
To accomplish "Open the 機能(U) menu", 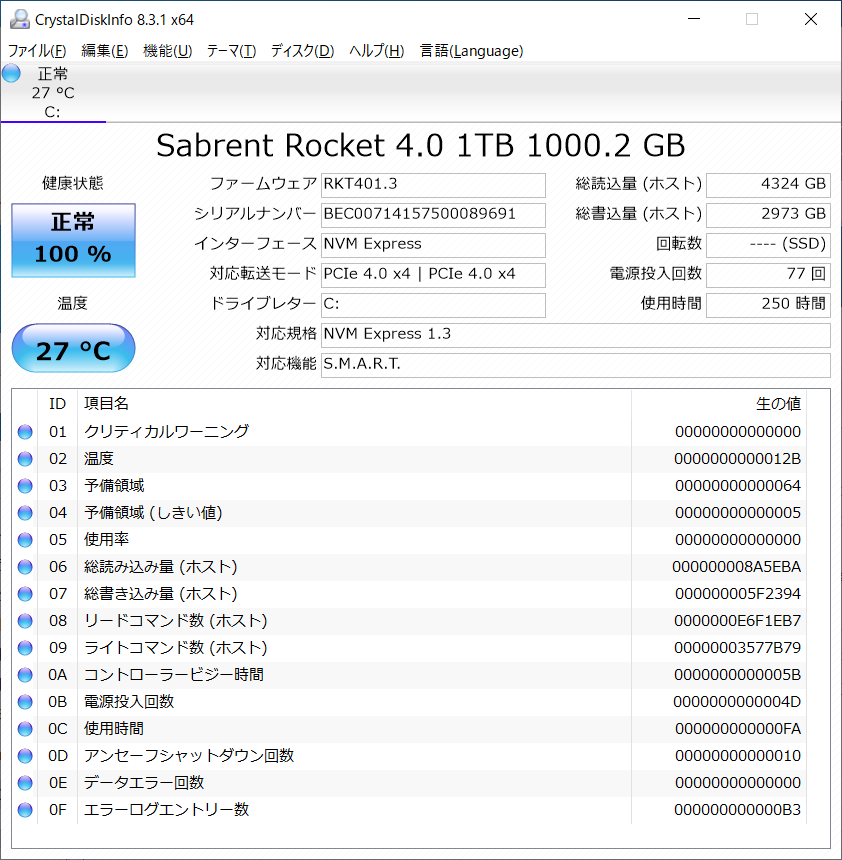I will (x=167, y=51).
